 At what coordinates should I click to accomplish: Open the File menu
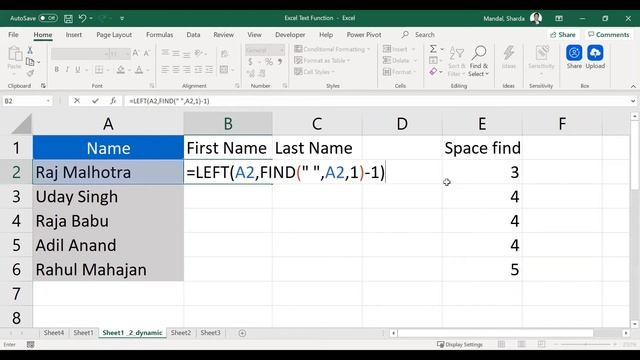[x=13, y=35]
